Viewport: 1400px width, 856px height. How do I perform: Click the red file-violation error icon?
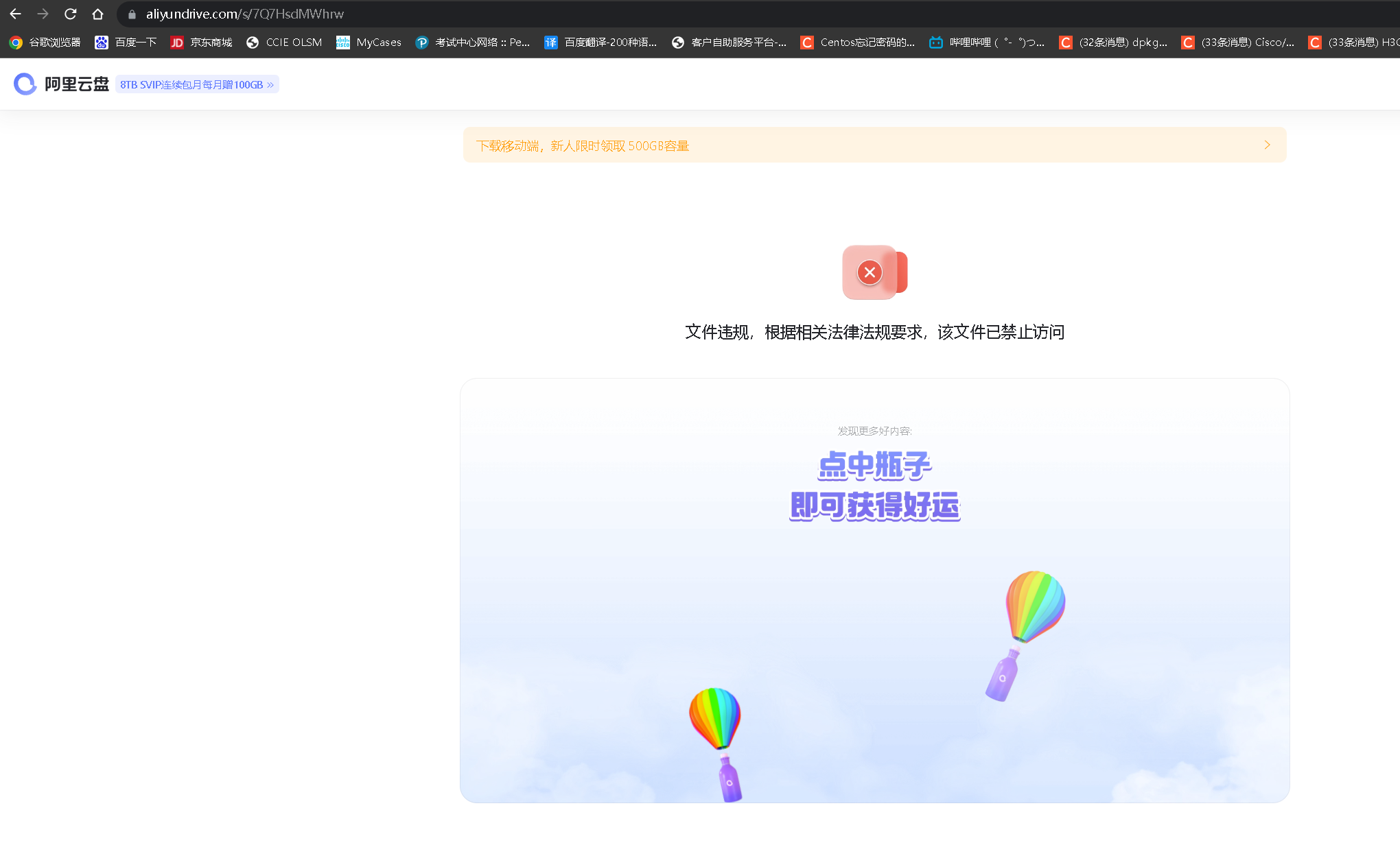click(x=870, y=272)
